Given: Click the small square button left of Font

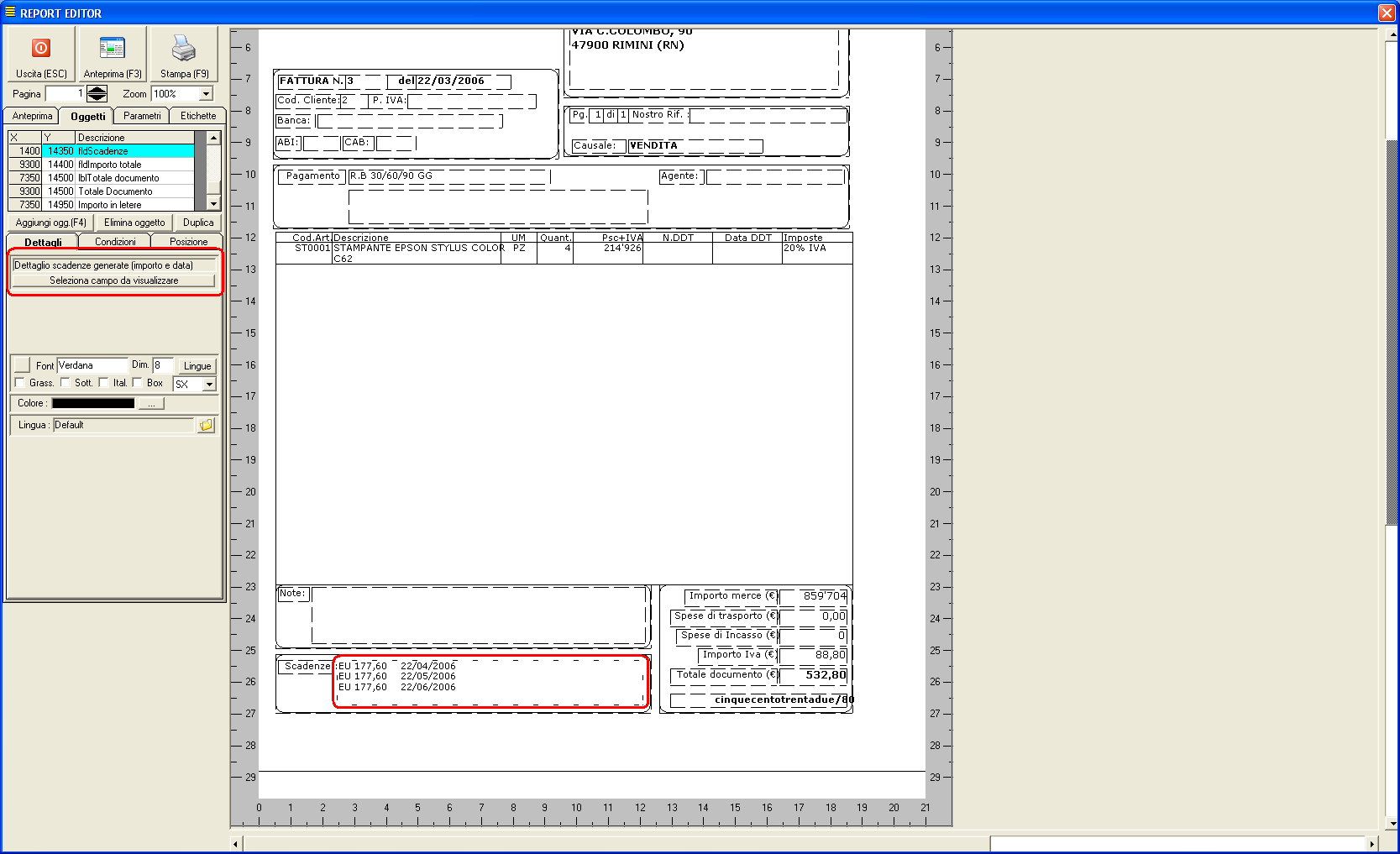Looking at the screenshot, I should pos(22,365).
